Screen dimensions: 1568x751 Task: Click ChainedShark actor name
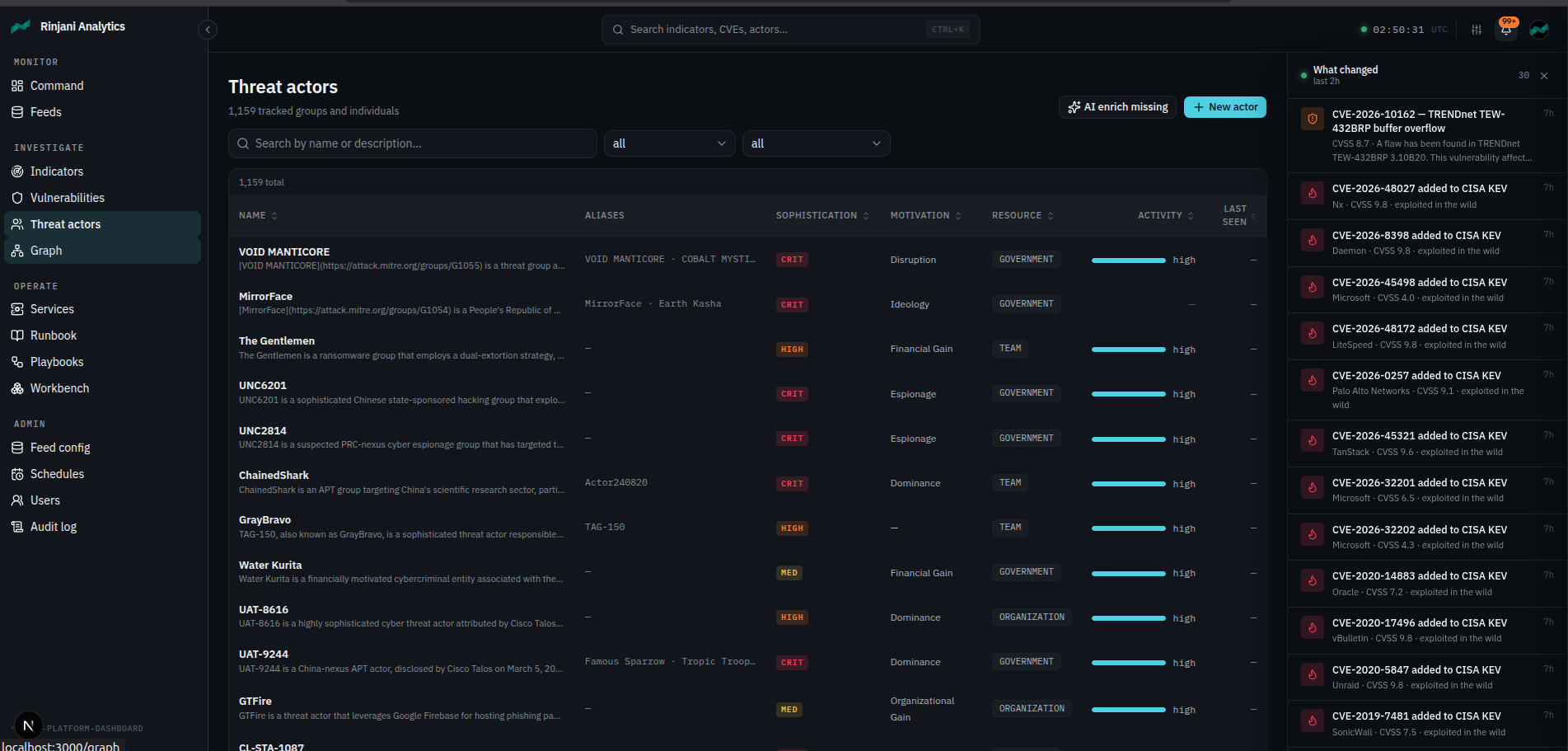274,476
